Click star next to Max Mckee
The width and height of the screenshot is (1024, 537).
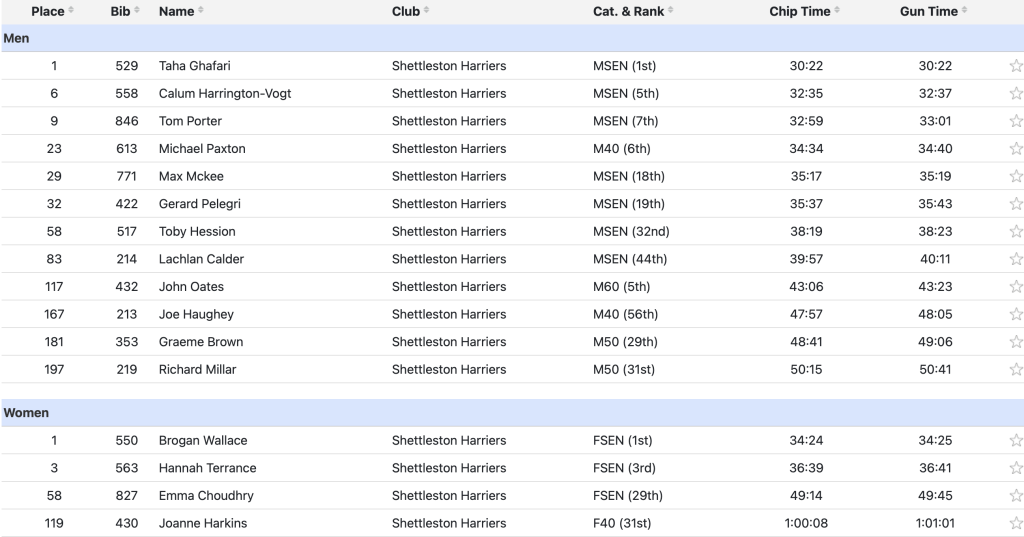point(1016,176)
